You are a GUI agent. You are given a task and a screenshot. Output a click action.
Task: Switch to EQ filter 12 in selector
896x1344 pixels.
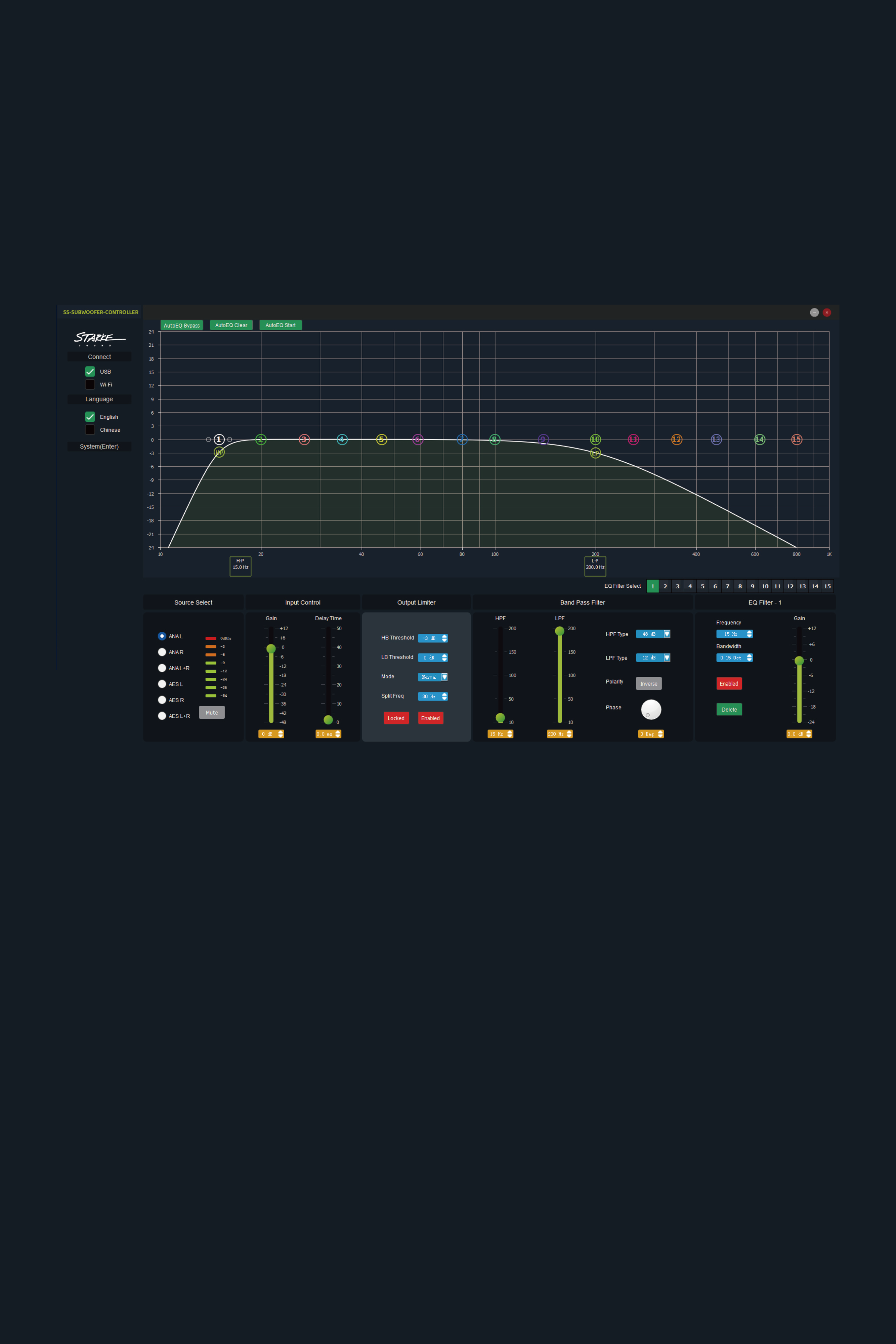790,586
